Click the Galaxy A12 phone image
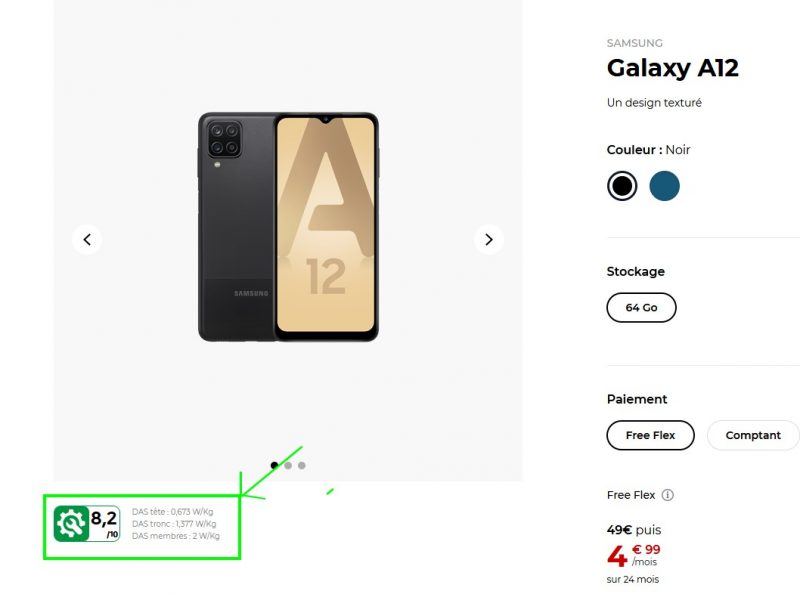 click(288, 227)
